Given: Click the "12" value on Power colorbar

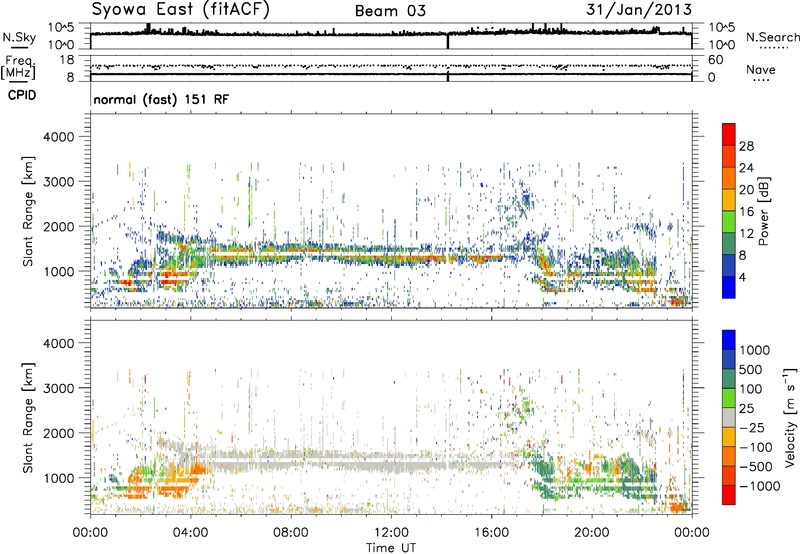Looking at the screenshot, I should 746,234.
